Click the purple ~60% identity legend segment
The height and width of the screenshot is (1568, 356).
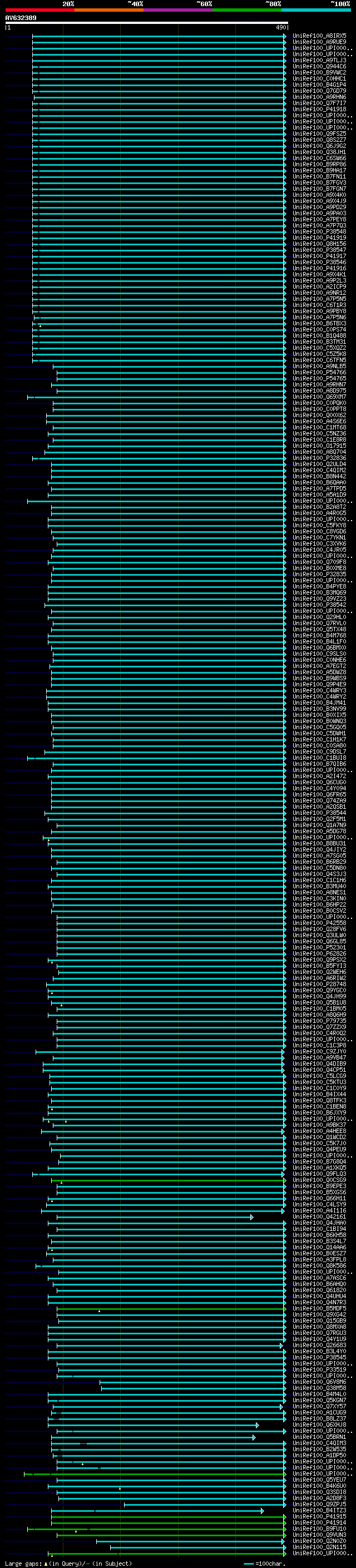(x=179, y=10)
